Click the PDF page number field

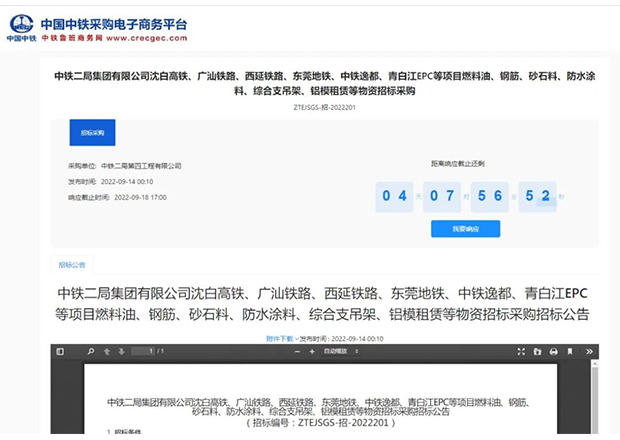(143, 351)
